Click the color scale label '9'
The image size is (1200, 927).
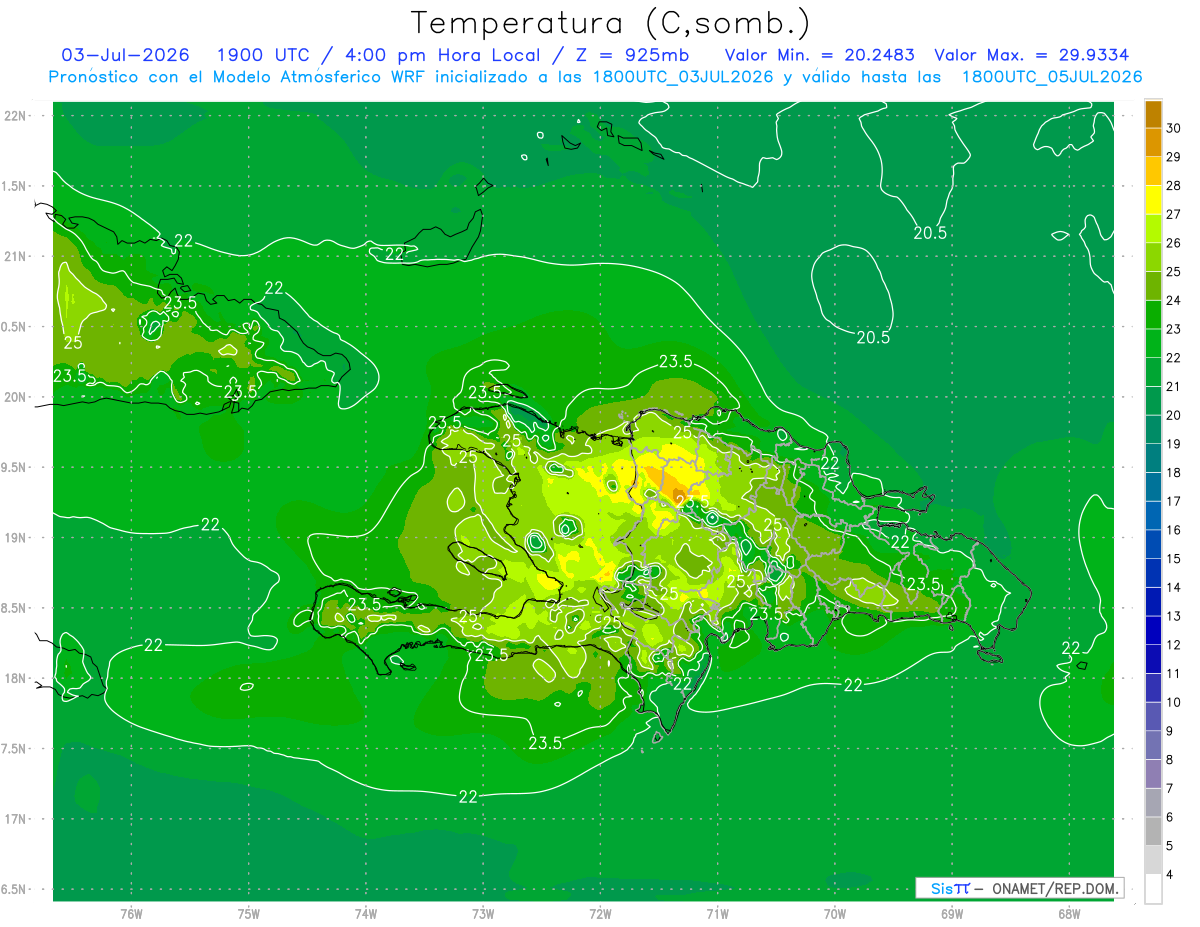tap(1170, 731)
